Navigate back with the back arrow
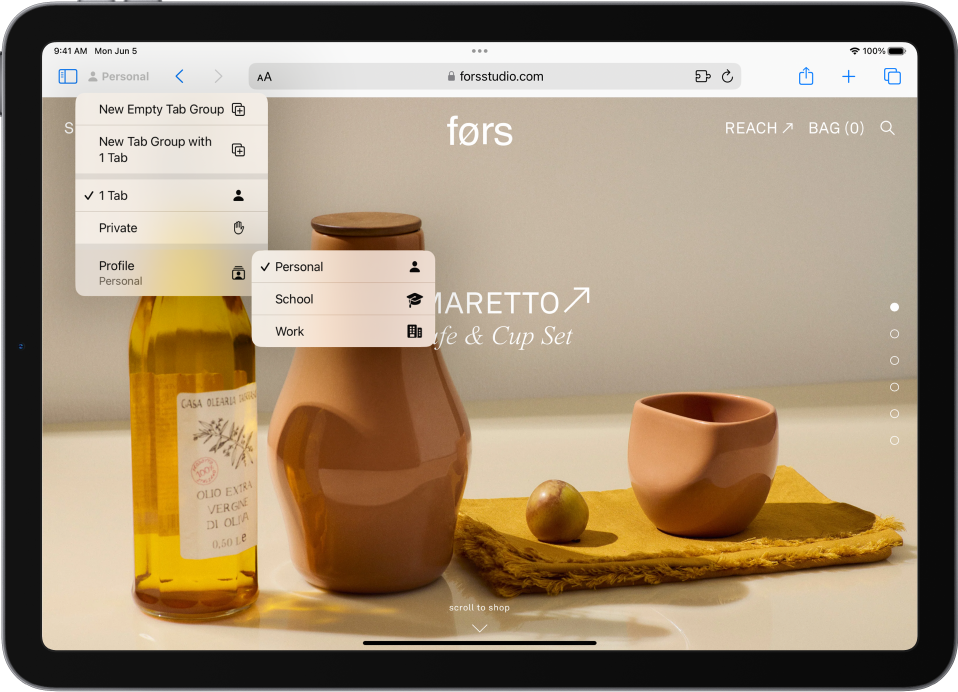Screen dimensions: 958x692 click(x=180, y=75)
